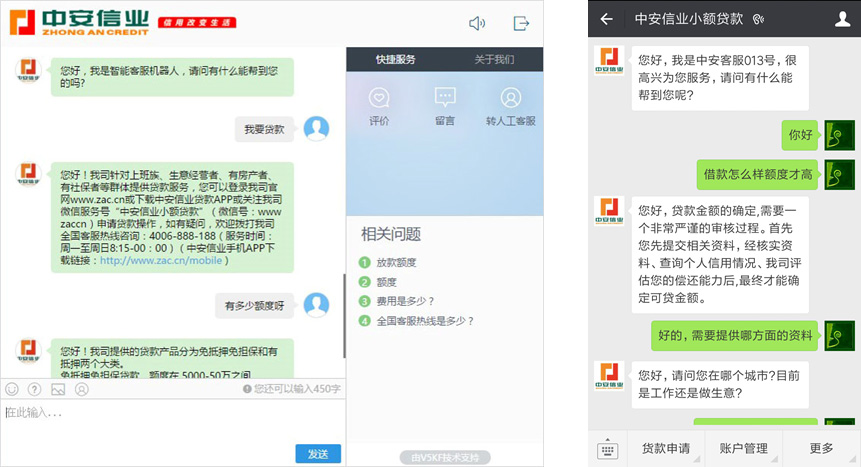Click the exit chat icon in header

(x=520, y=23)
